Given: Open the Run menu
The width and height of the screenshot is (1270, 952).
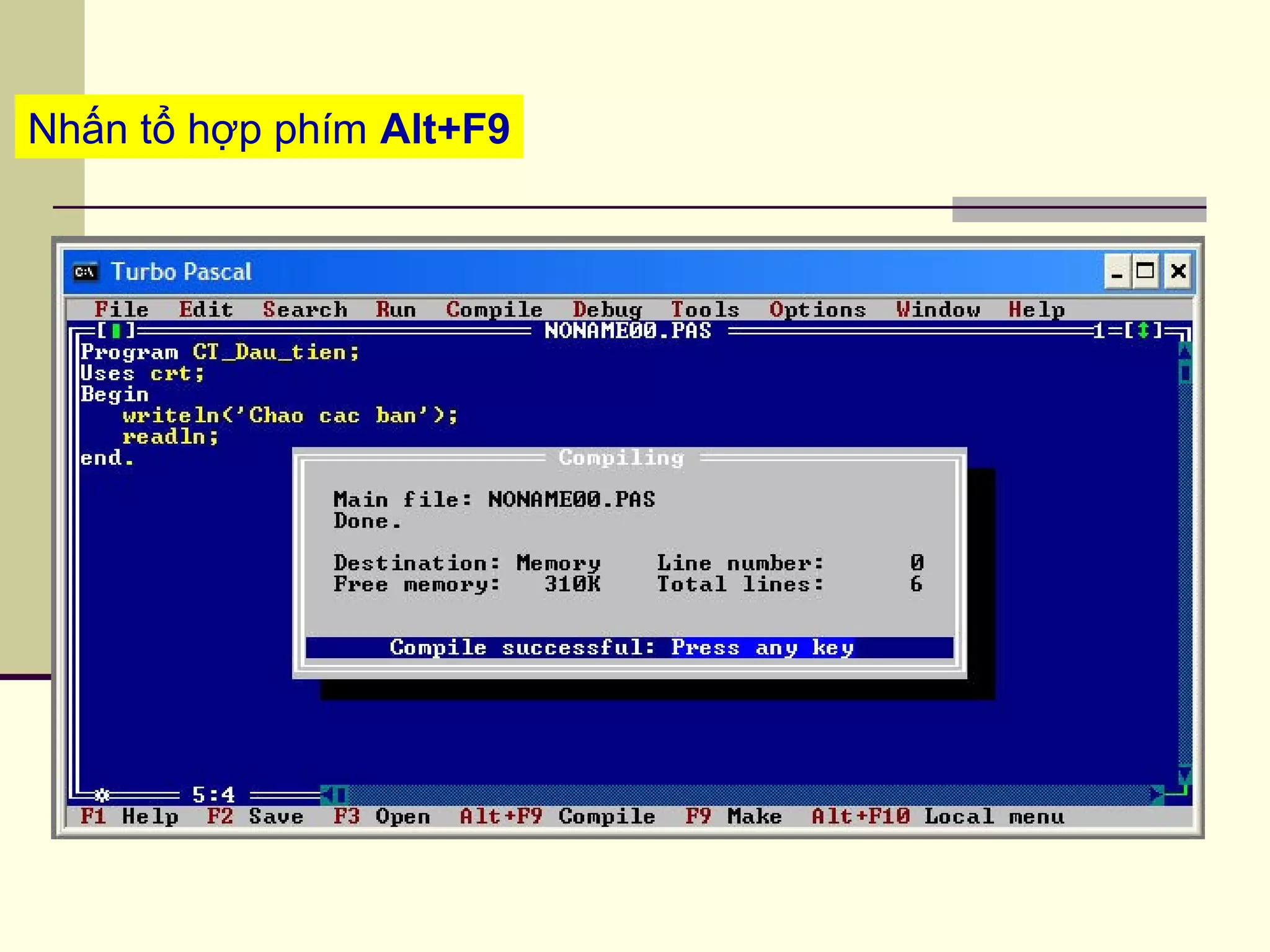Looking at the screenshot, I should [396, 309].
